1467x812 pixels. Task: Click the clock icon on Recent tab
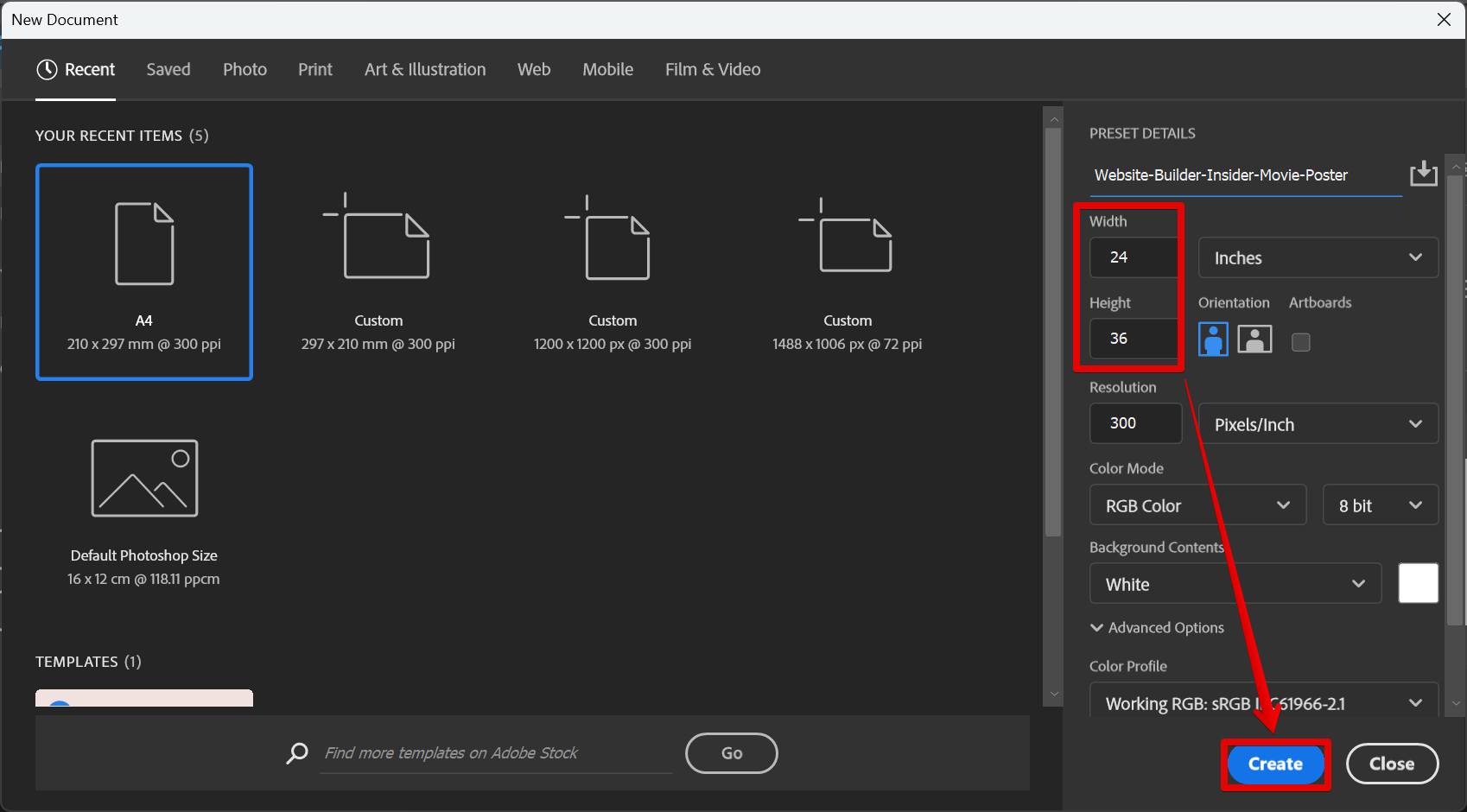[47, 69]
